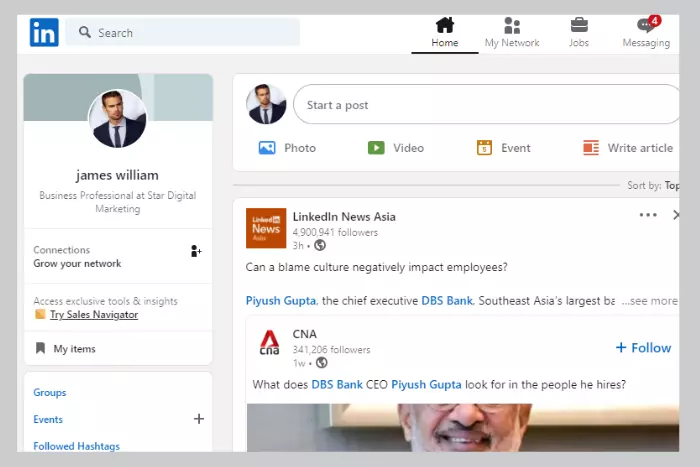The height and width of the screenshot is (467, 700).
Task: Open the My Network tab
Action: [x=512, y=34]
